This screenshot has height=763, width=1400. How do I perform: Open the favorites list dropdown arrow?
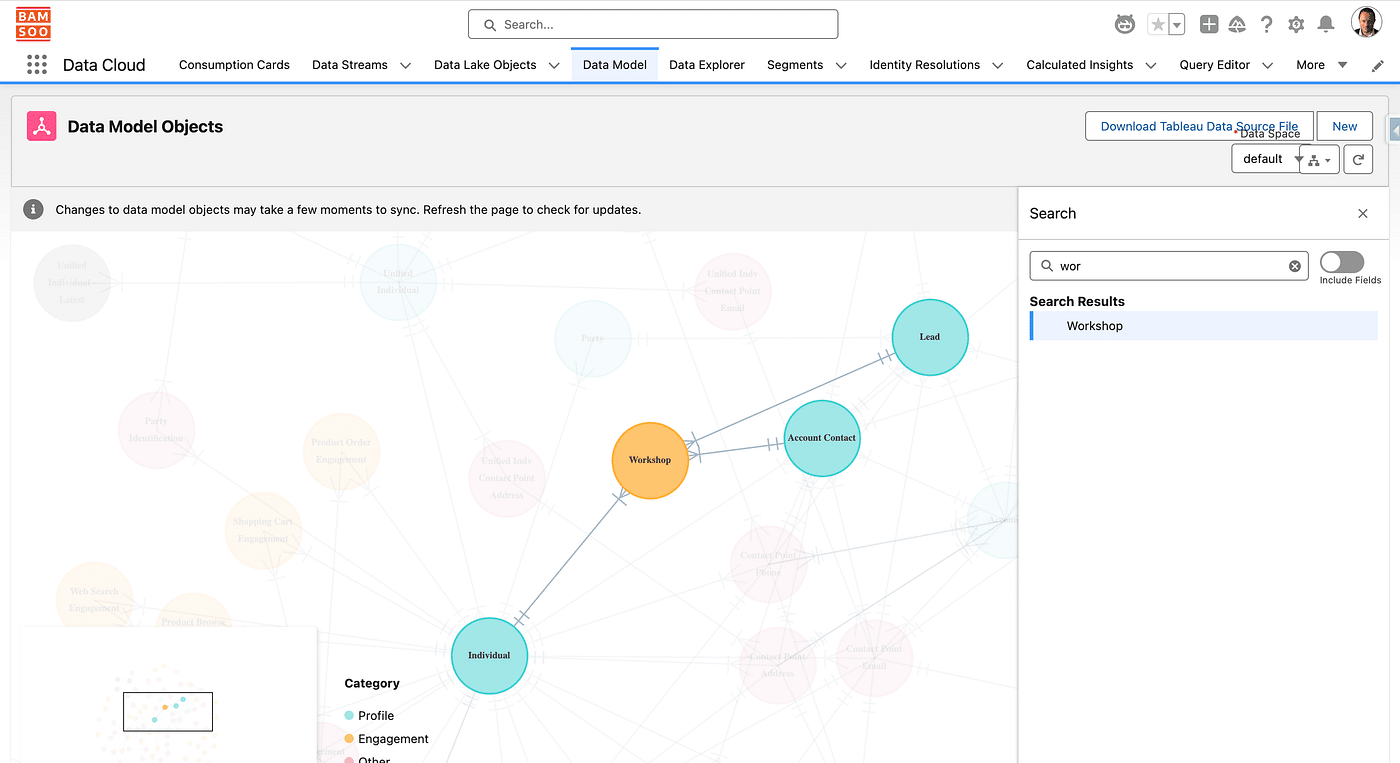[x=1177, y=25]
